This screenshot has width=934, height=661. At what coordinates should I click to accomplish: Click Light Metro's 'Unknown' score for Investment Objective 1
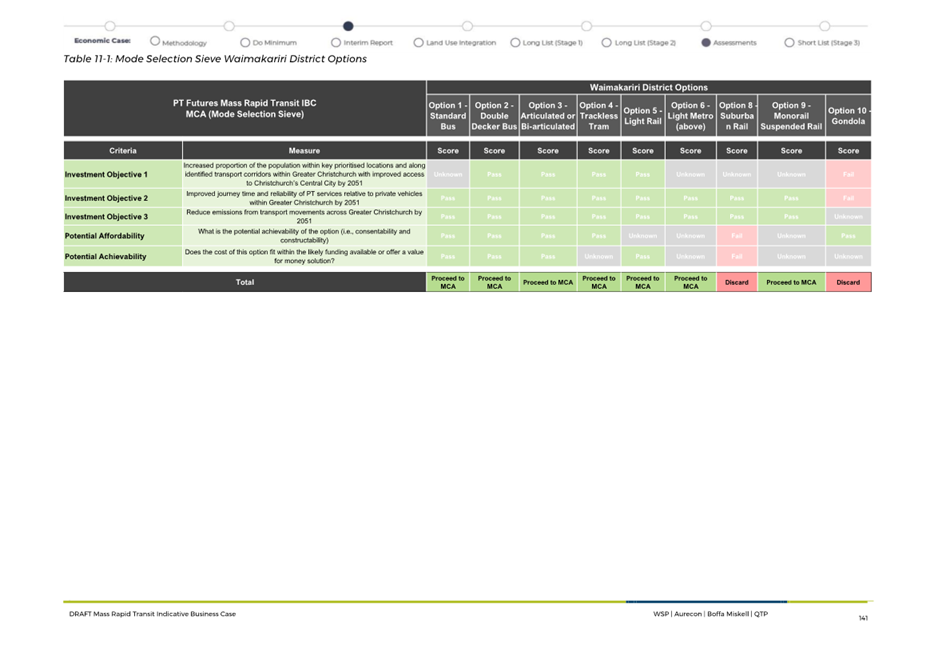[x=690, y=174]
